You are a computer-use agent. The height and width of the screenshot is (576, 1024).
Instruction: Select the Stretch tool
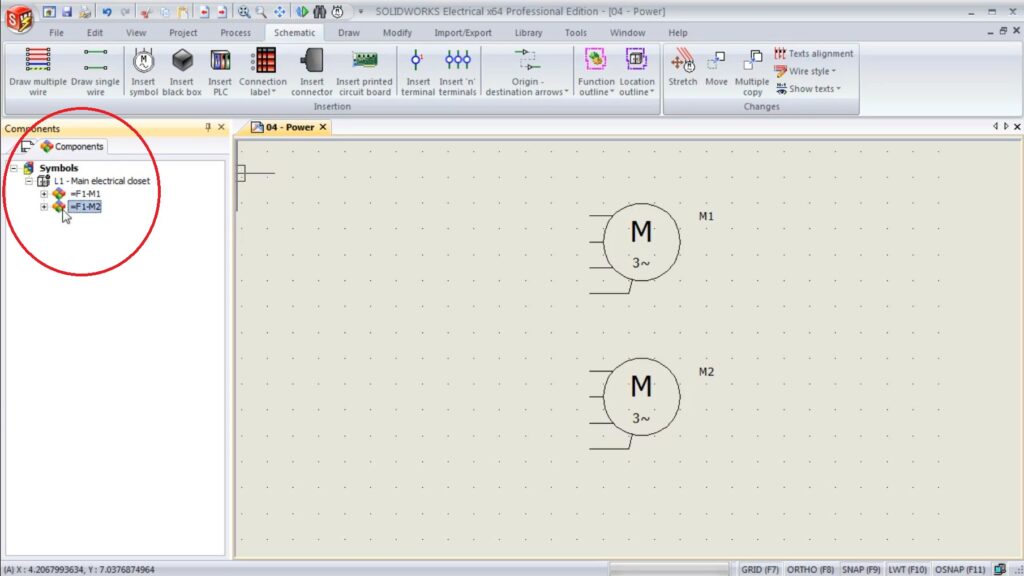(682, 69)
